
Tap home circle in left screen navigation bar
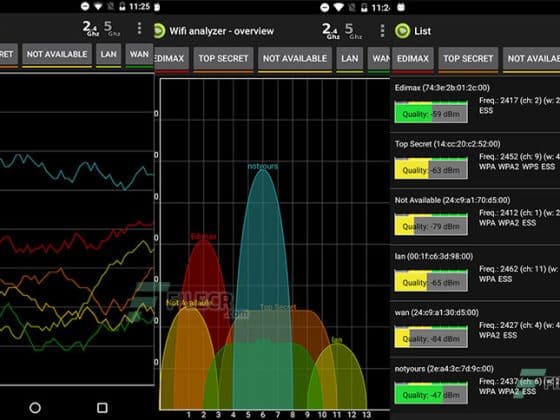point(35,408)
